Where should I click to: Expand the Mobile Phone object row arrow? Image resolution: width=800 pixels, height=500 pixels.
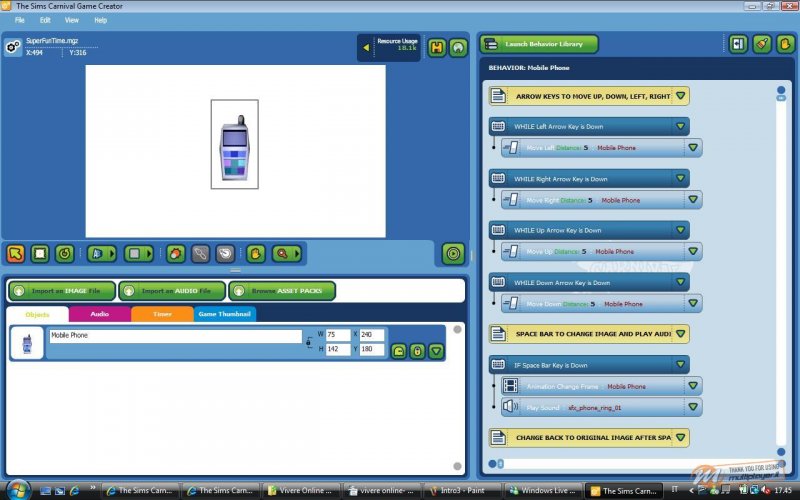point(435,351)
